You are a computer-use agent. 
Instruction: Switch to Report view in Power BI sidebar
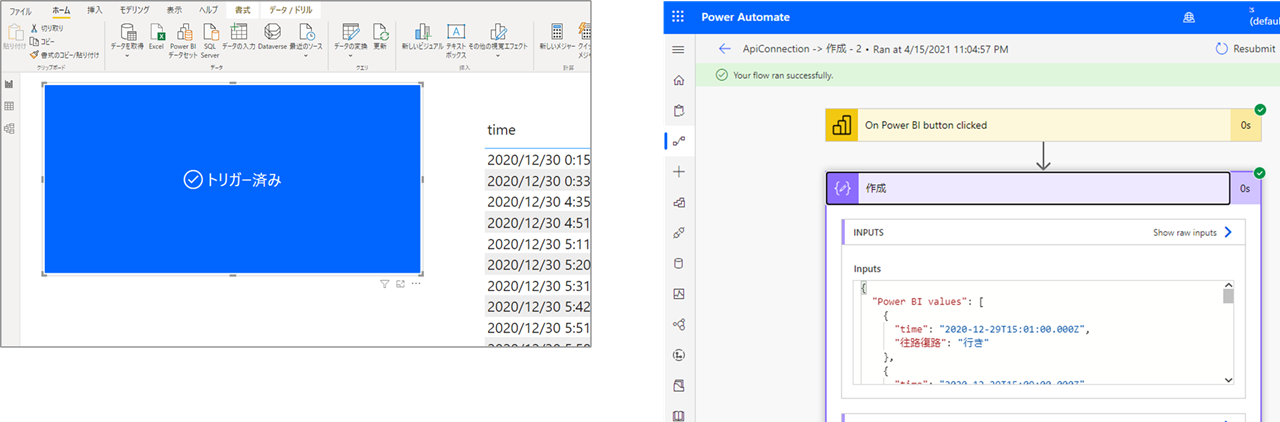(9, 86)
